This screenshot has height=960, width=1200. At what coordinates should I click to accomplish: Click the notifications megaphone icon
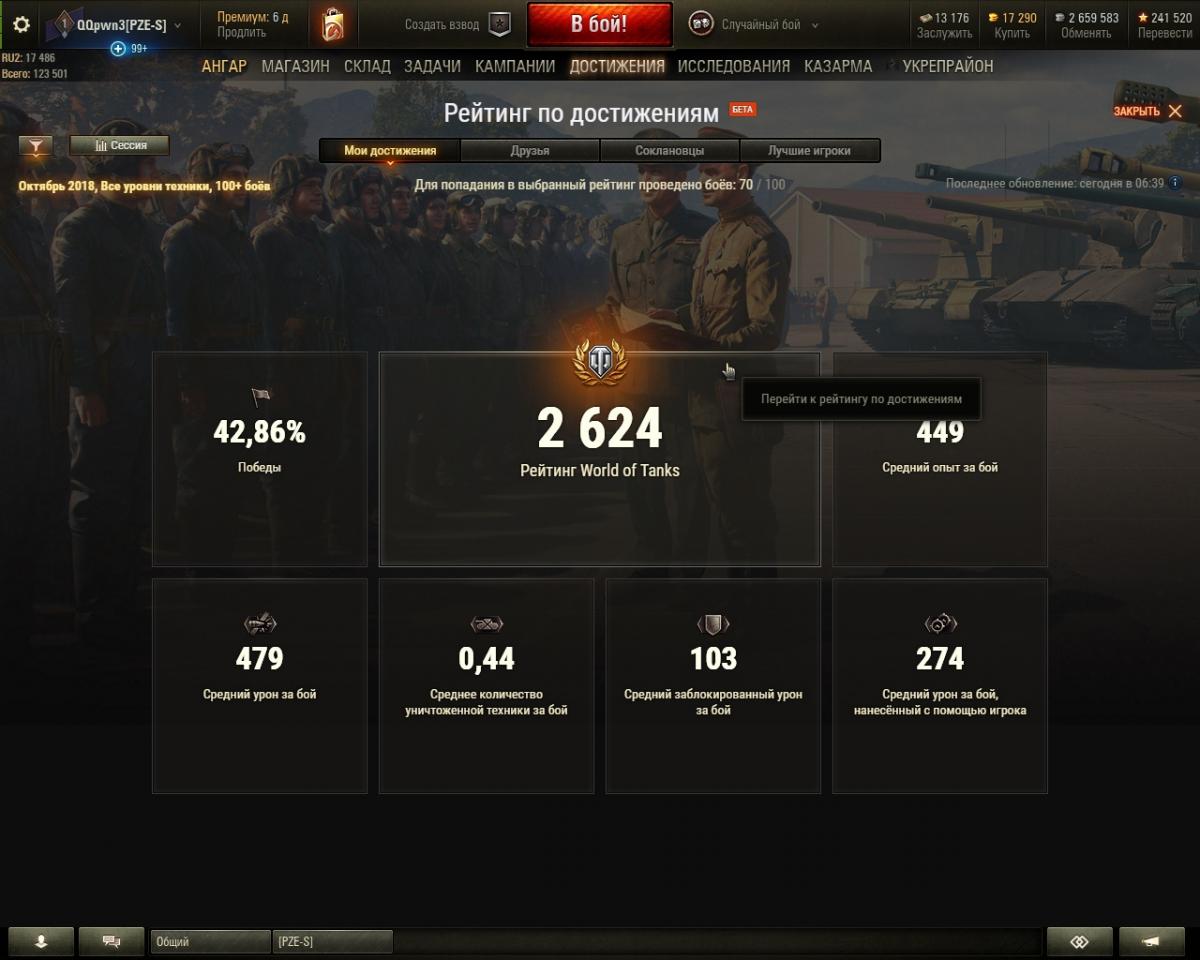click(x=1151, y=941)
